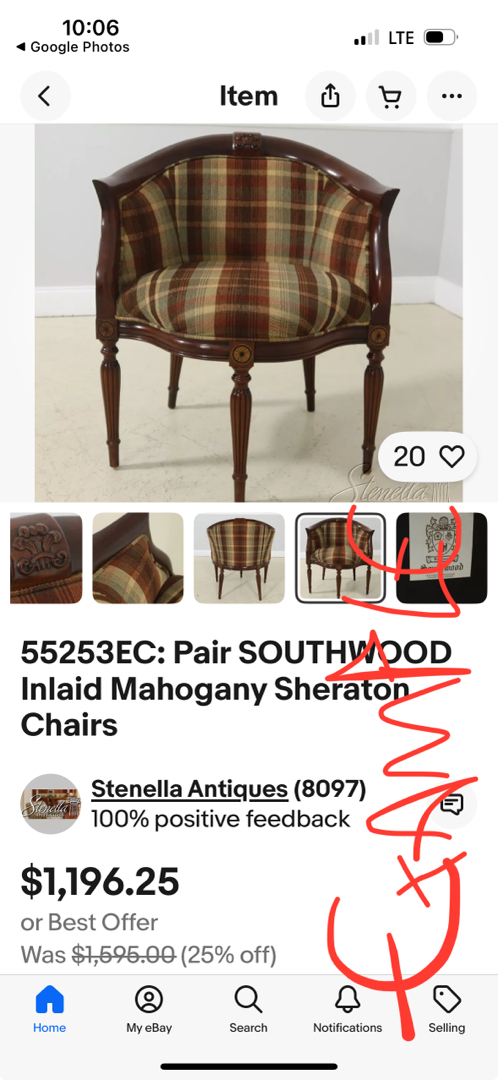The height and width of the screenshot is (1080, 498).
Task: Select carved crest detail thumbnail
Action: pyautogui.click(x=45, y=558)
